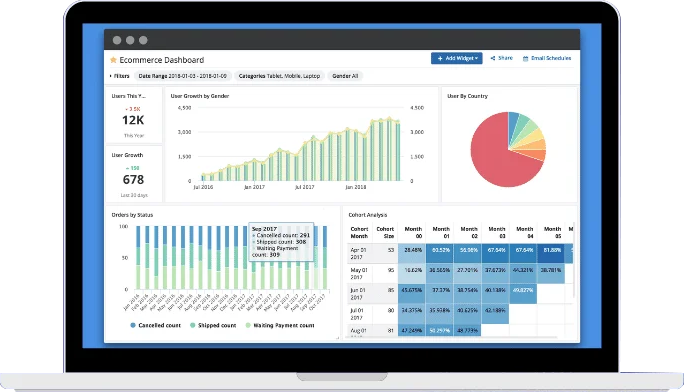Screen dimensions: 684x392
Task: Select the Jul 01 2017 cohort row
Action: click(460, 314)
